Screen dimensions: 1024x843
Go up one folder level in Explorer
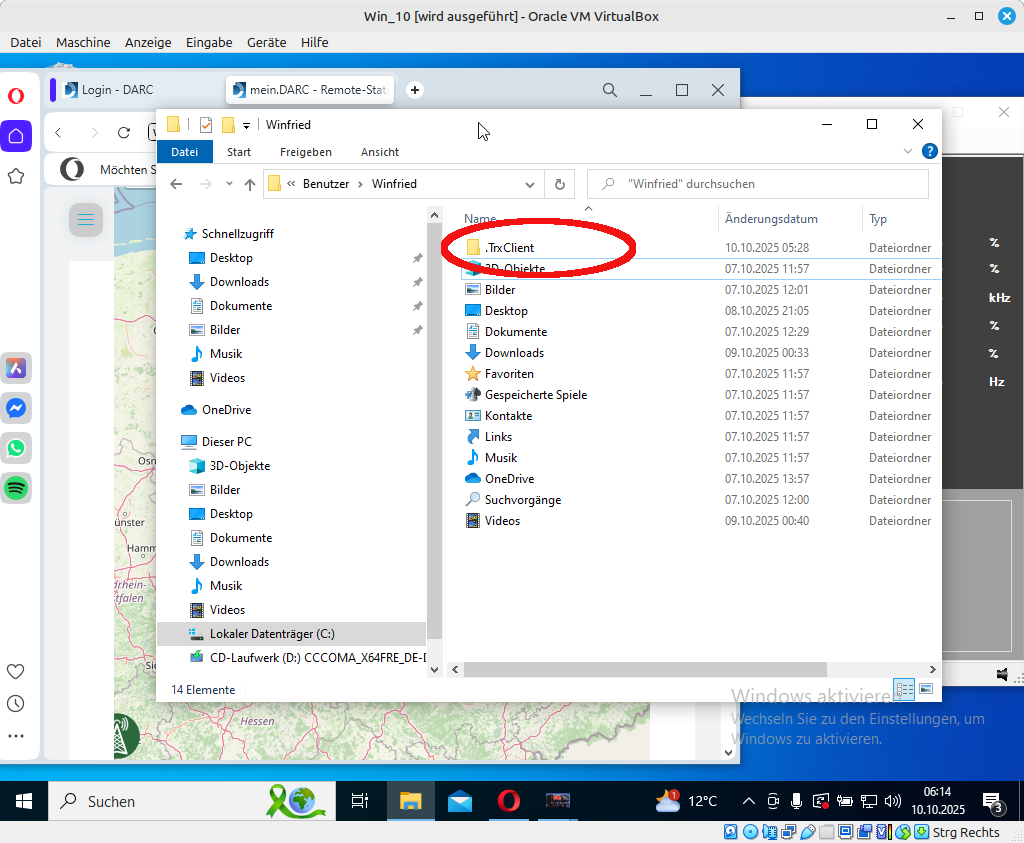[x=250, y=184]
